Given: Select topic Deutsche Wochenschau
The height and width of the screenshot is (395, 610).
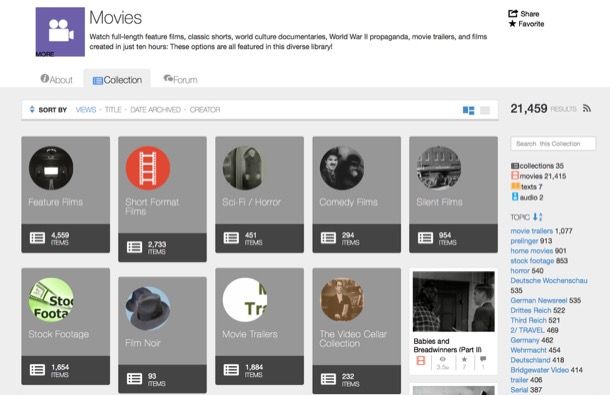Looking at the screenshot, I should (549, 281).
